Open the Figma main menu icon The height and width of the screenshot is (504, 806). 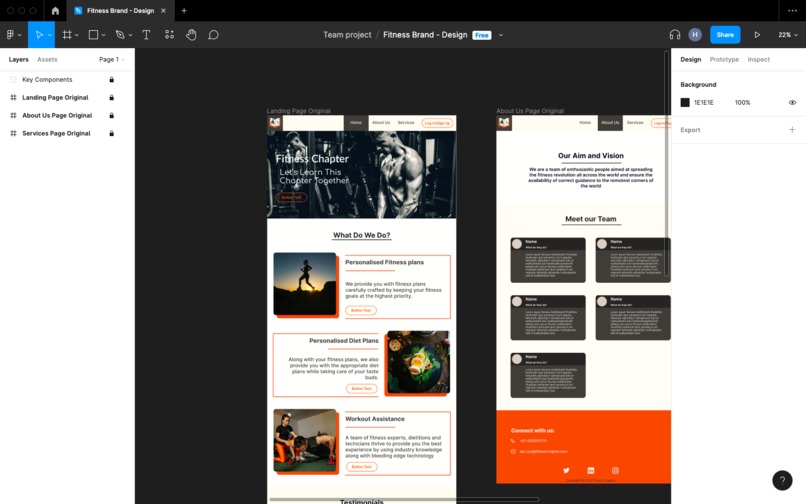tap(10, 34)
